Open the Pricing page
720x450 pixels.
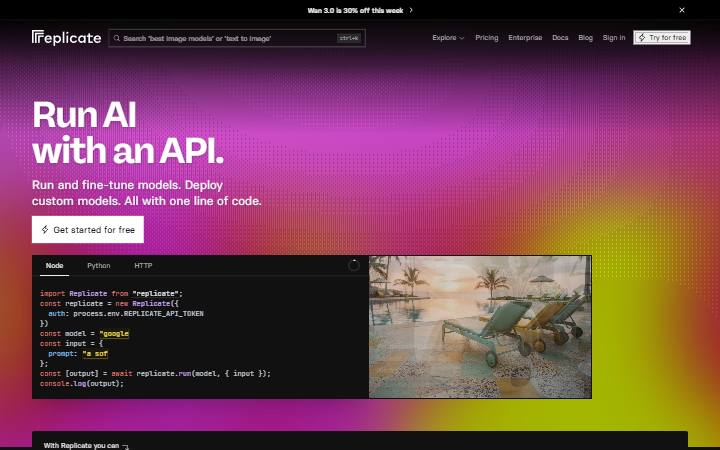pos(487,38)
